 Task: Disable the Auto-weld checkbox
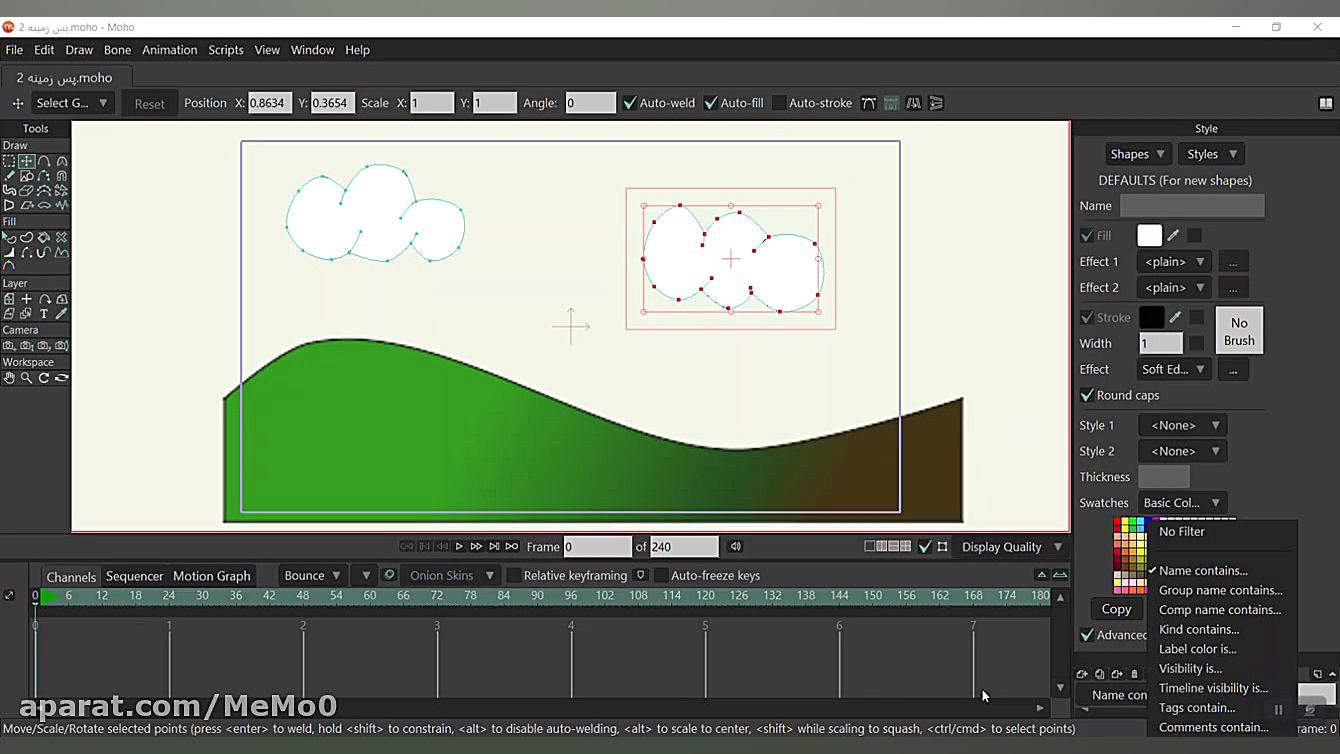630,103
